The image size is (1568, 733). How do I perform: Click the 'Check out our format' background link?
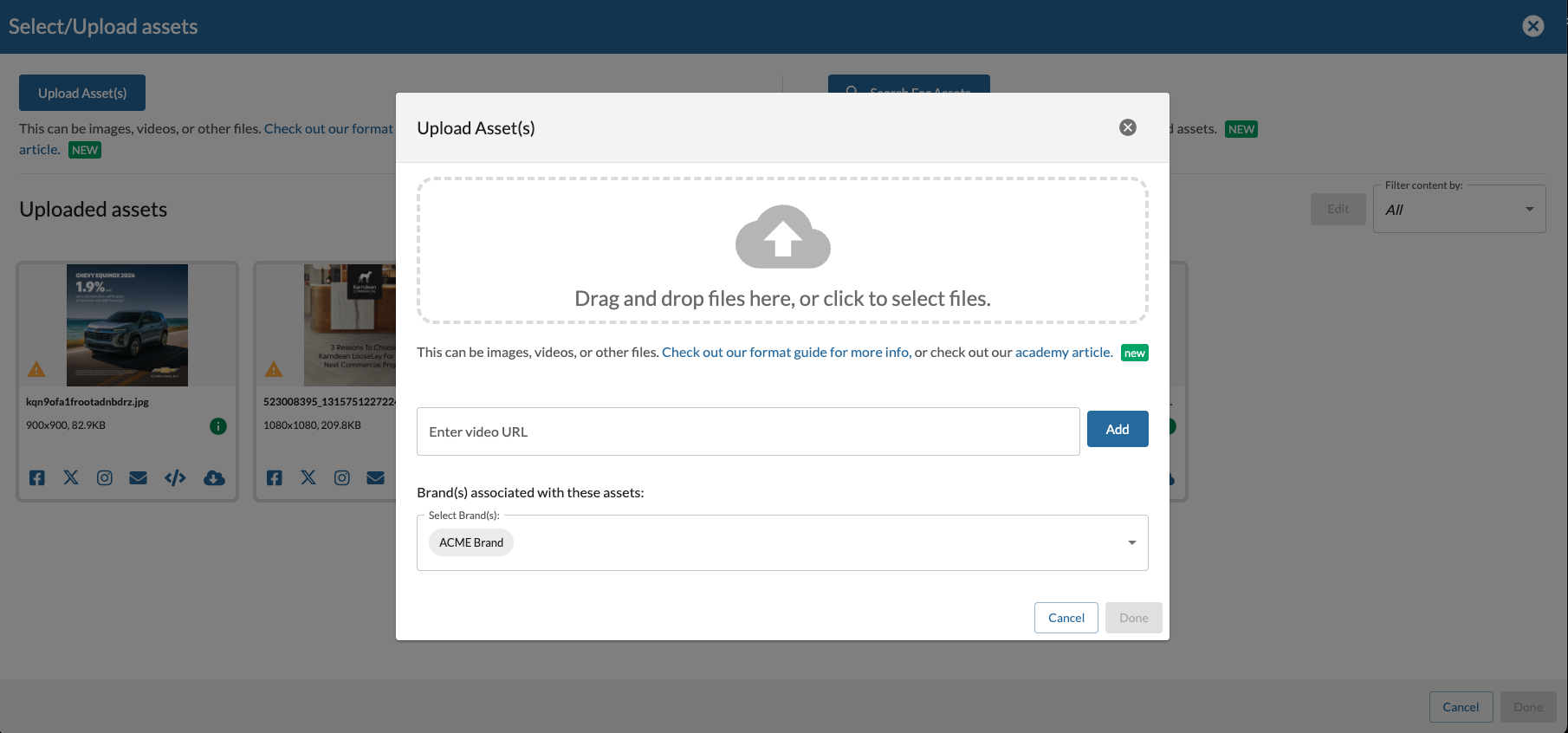[329, 128]
